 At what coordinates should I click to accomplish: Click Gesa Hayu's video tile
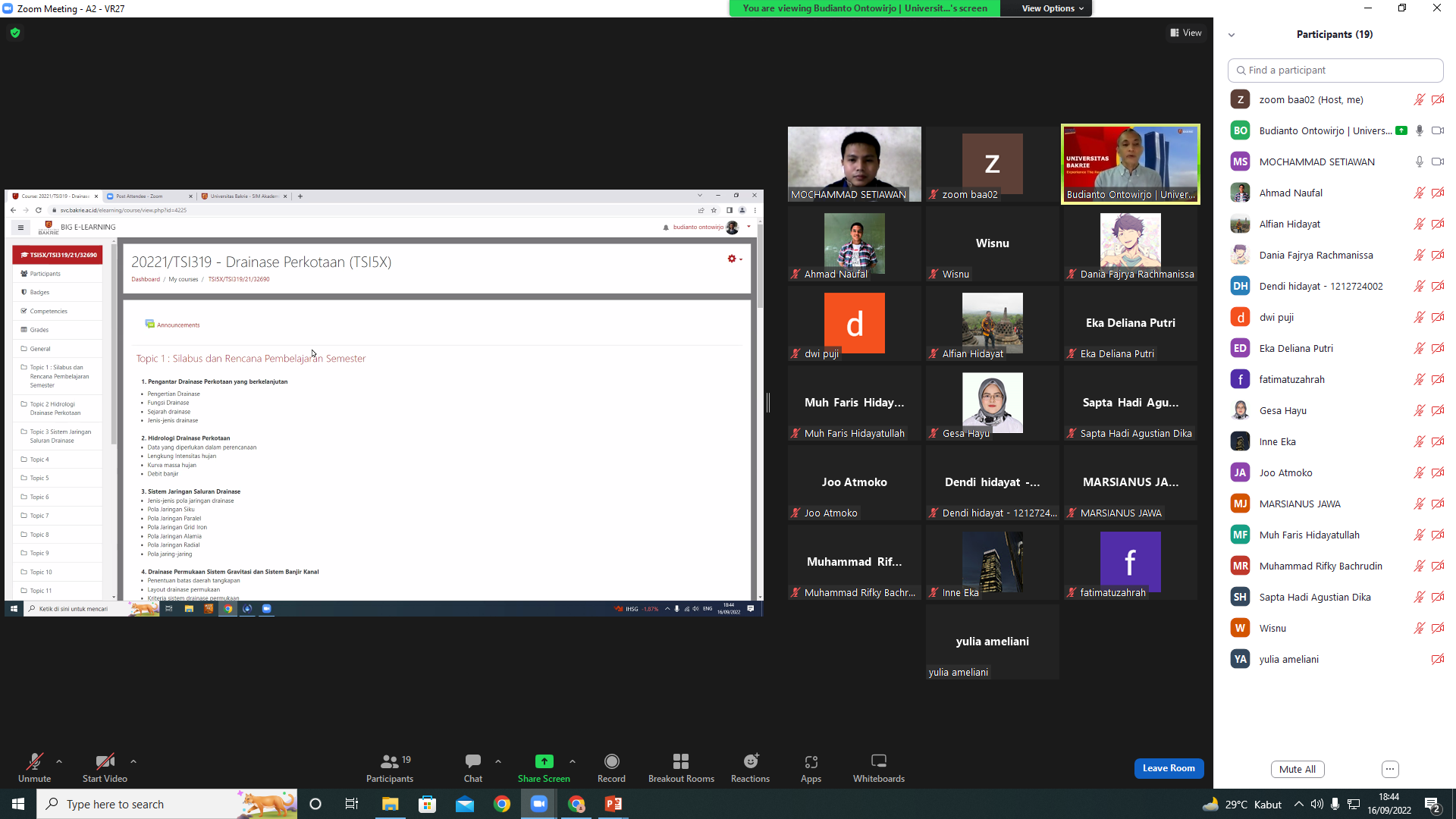tap(992, 403)
